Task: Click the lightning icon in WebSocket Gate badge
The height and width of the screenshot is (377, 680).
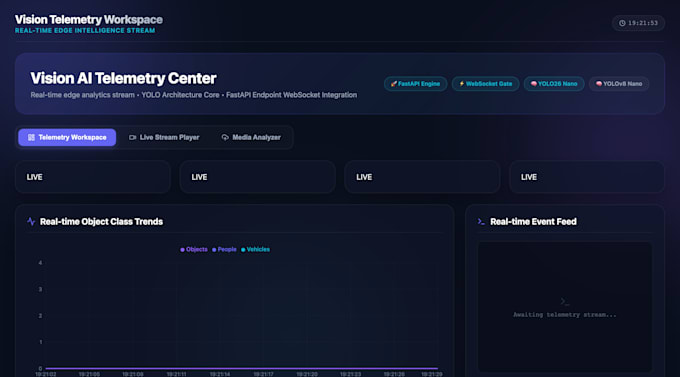Action: coord(461,84)
